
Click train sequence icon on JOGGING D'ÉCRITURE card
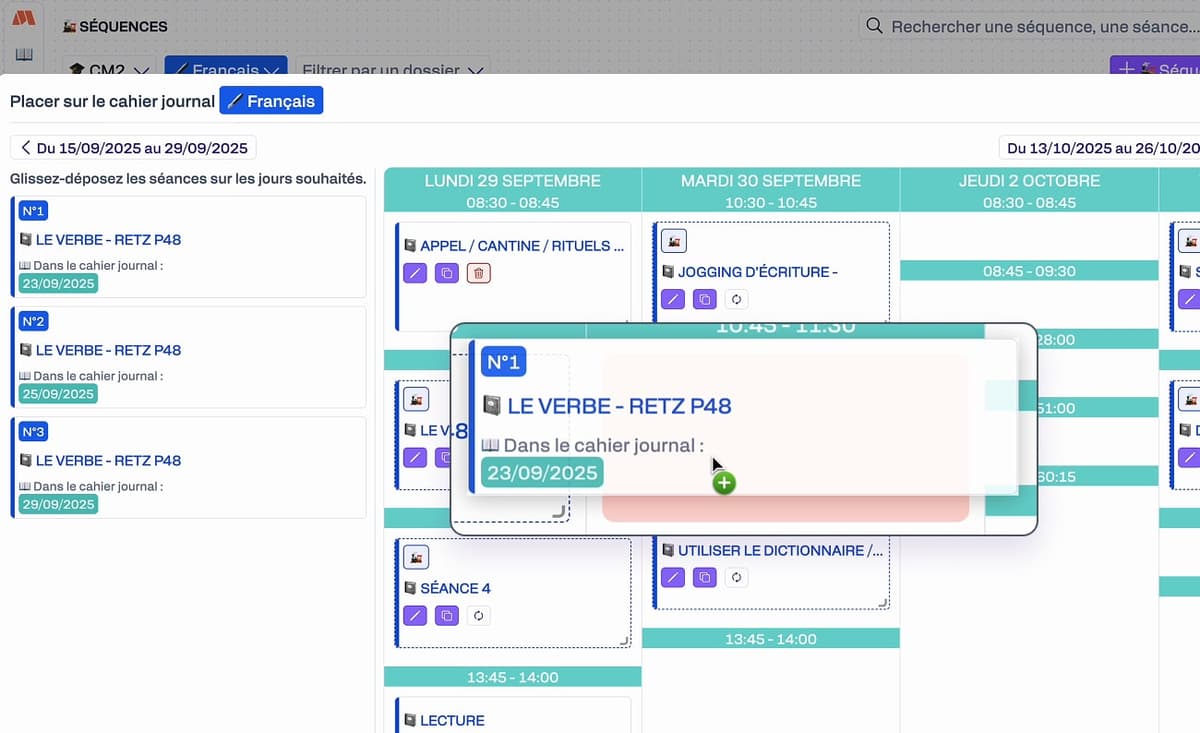tap(674, 241)
